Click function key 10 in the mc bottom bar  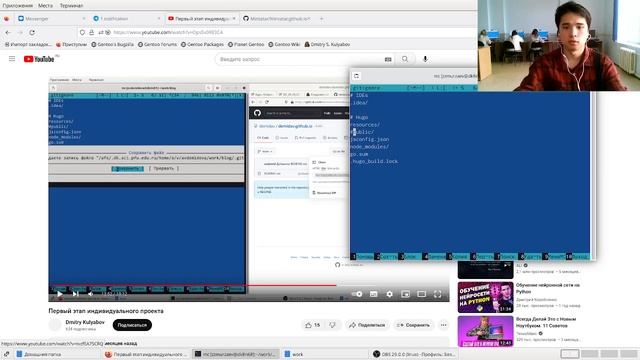578,256
